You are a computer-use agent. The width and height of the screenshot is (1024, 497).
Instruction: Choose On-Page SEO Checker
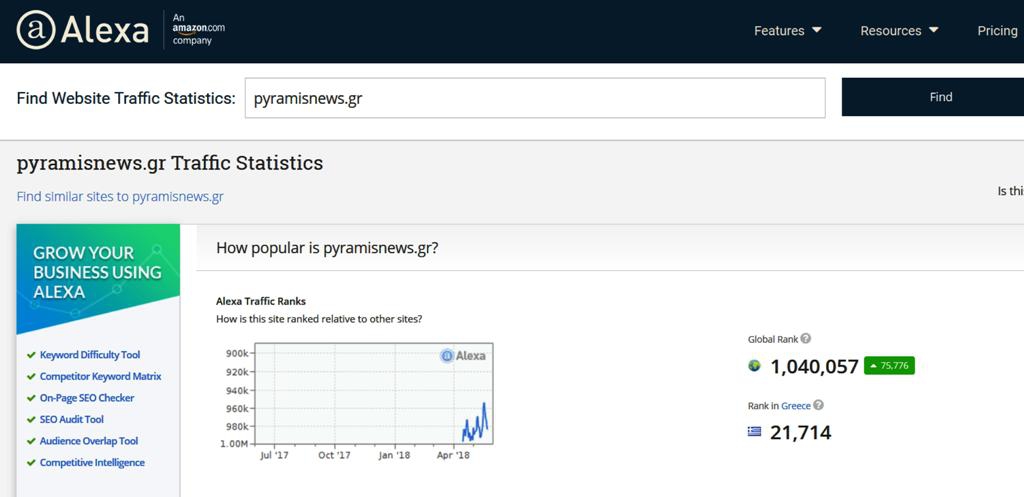pyautogui.click(x=87, y=398)
